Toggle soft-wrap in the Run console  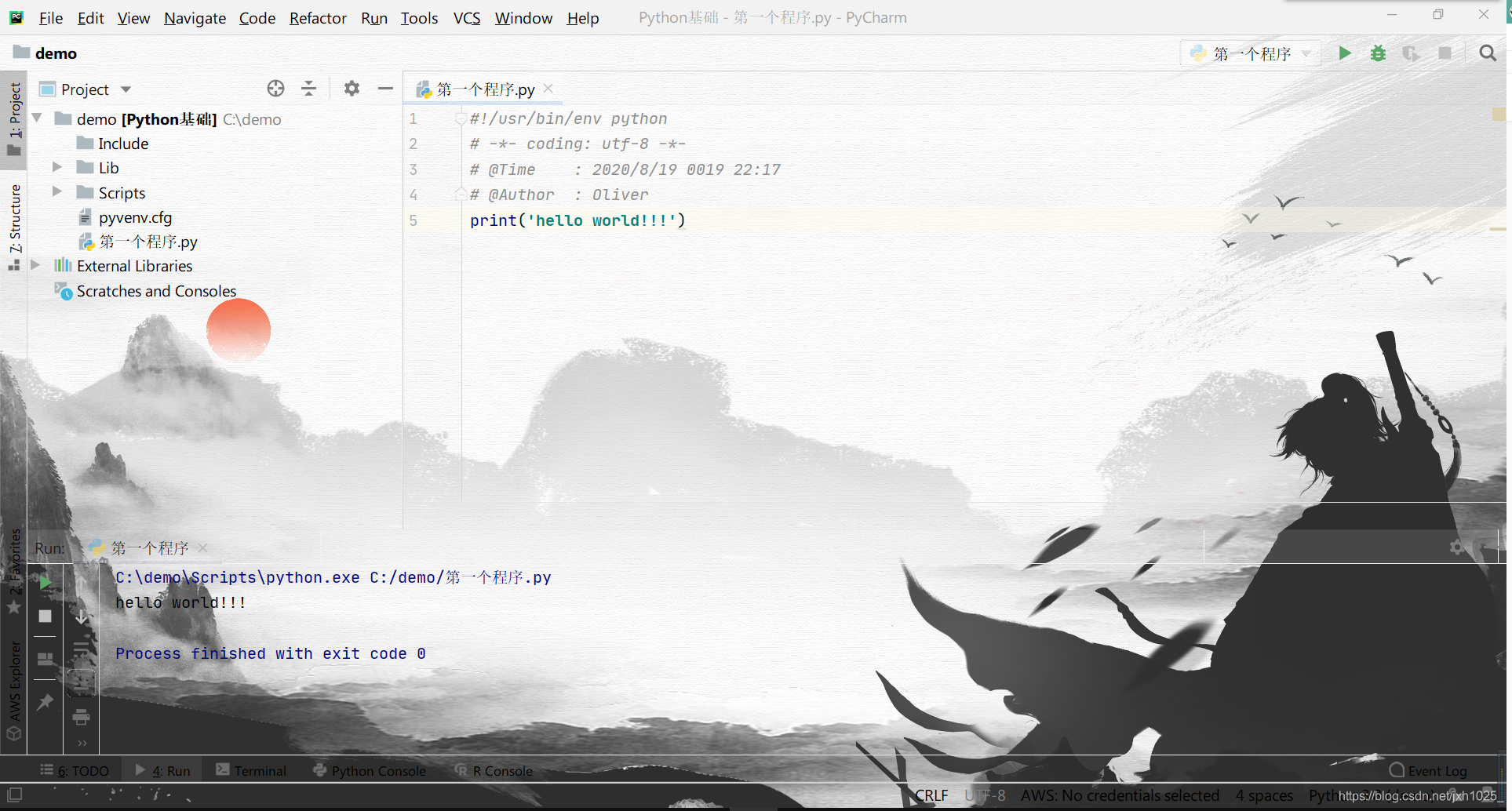[82, 650]
